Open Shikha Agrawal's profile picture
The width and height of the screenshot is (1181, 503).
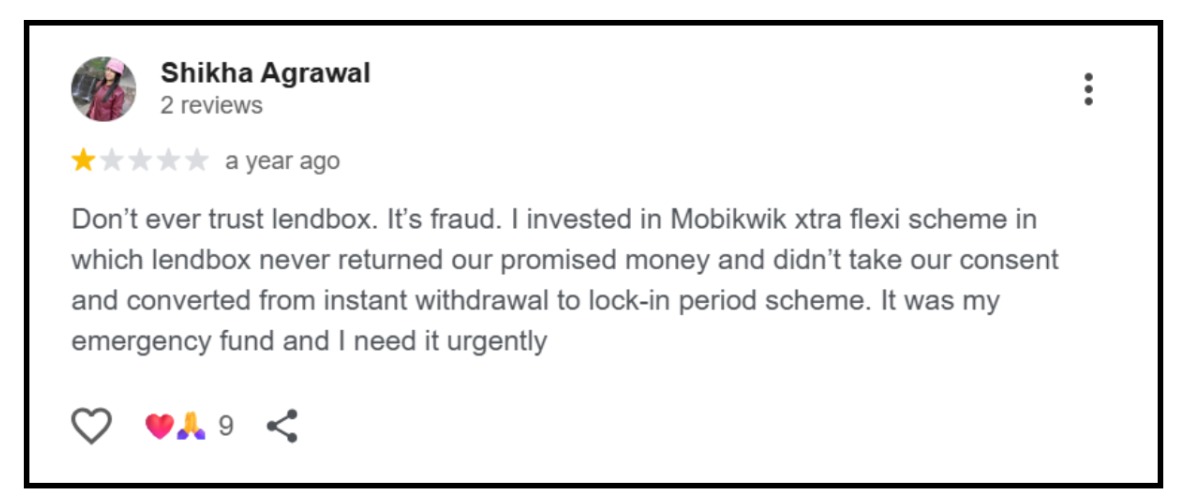click(103, 89)
